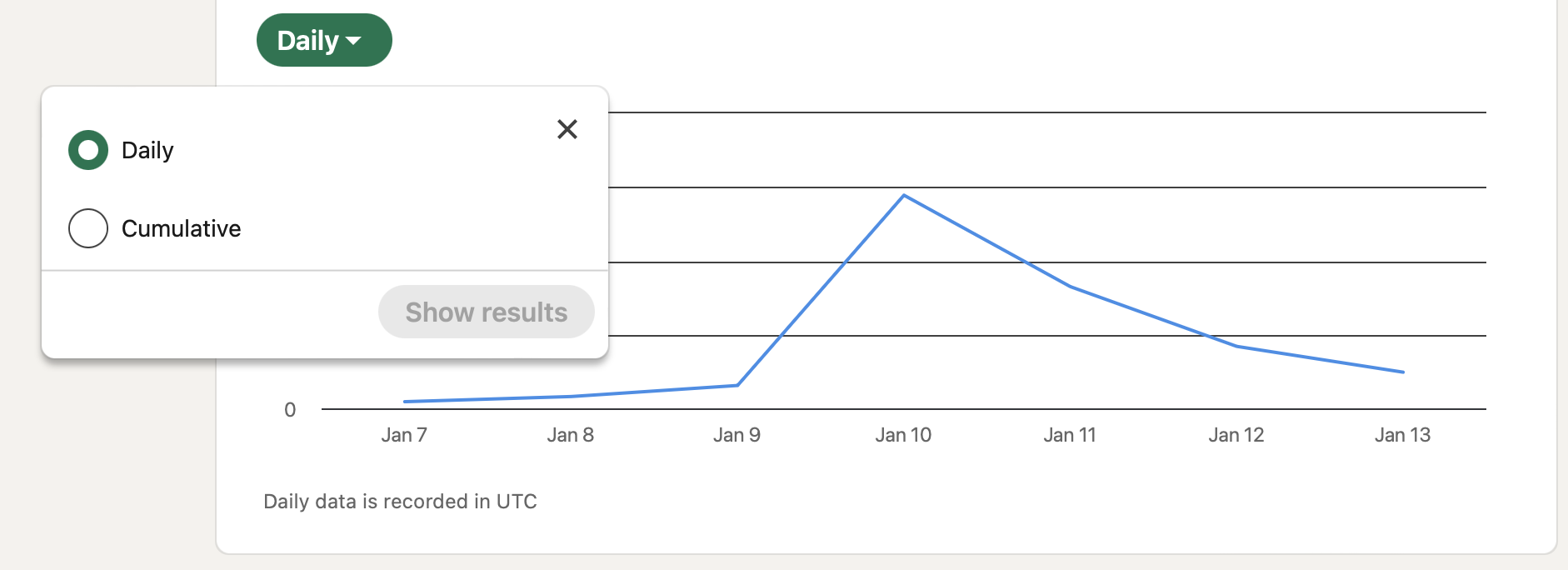The image size is (1568, 570).
Task: Click the Jan 12 date label
Action: [1236, 435]
